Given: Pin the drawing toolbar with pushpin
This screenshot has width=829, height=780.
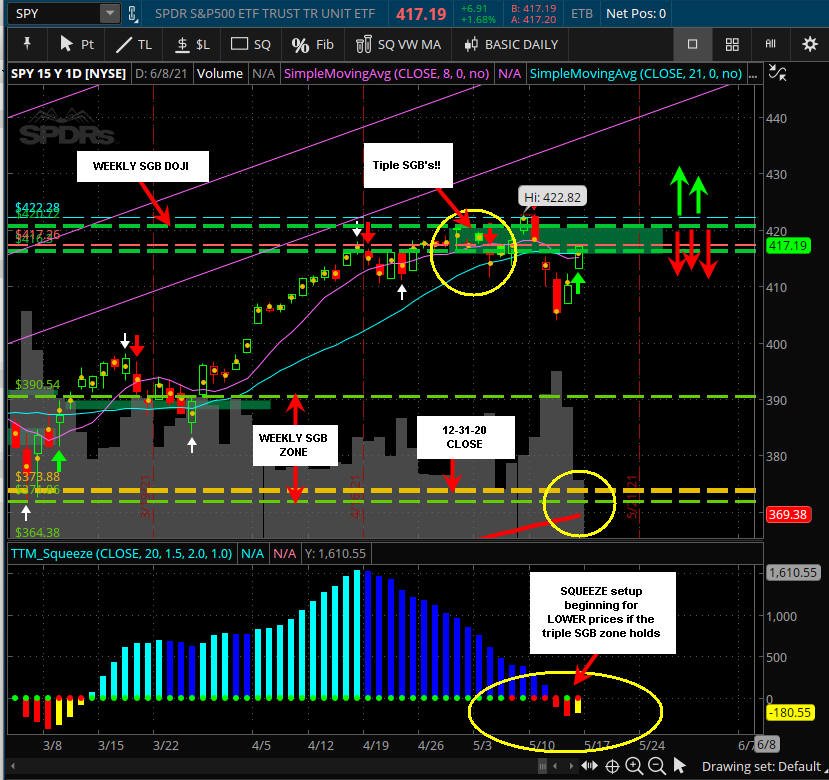Looking at the screenshot, I should tap(27, 44).
